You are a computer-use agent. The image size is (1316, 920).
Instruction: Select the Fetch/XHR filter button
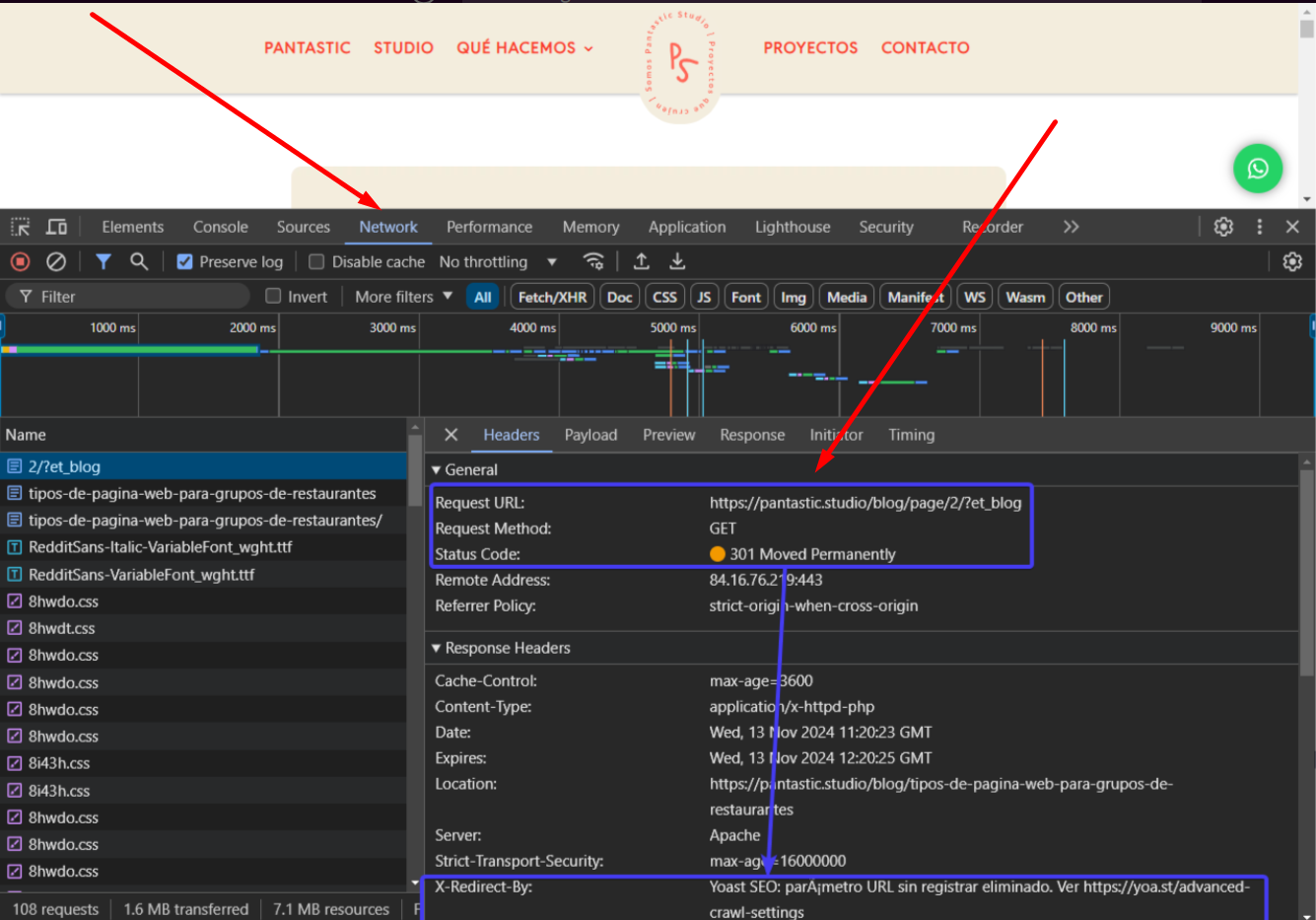(552, 297)
